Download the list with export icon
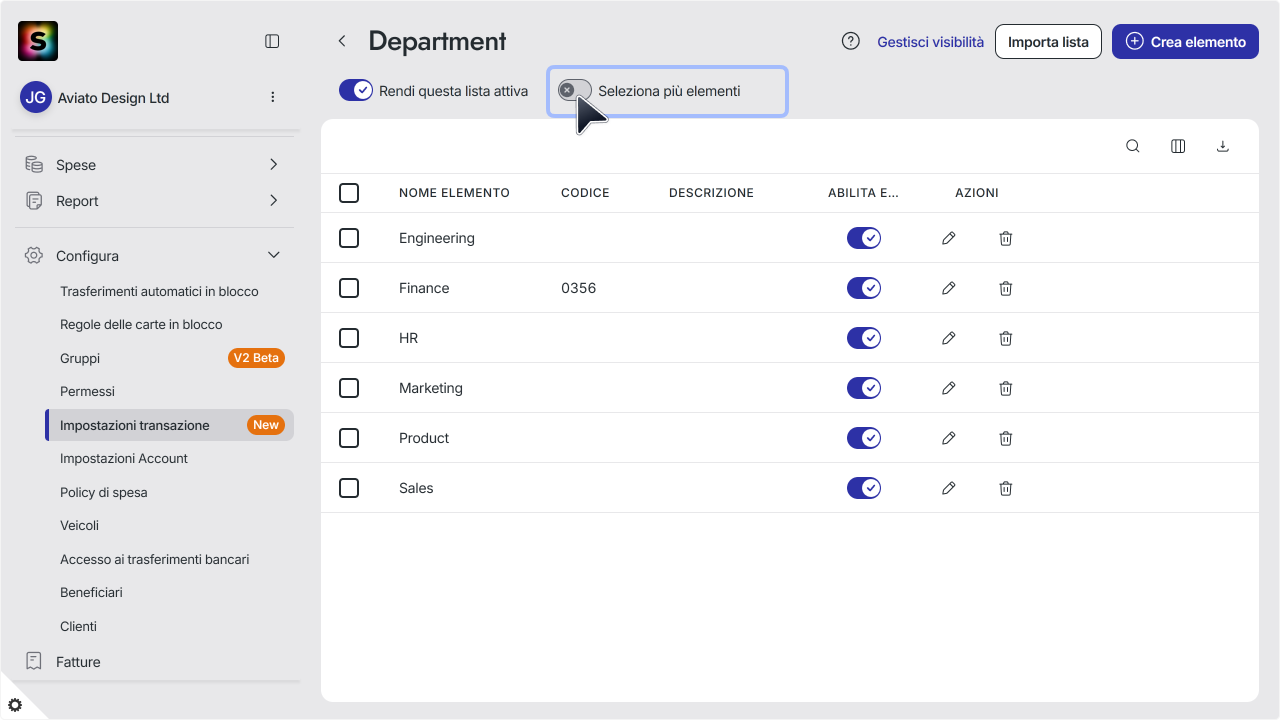This screenshot has width=1280, height=720. point(1222,146)
